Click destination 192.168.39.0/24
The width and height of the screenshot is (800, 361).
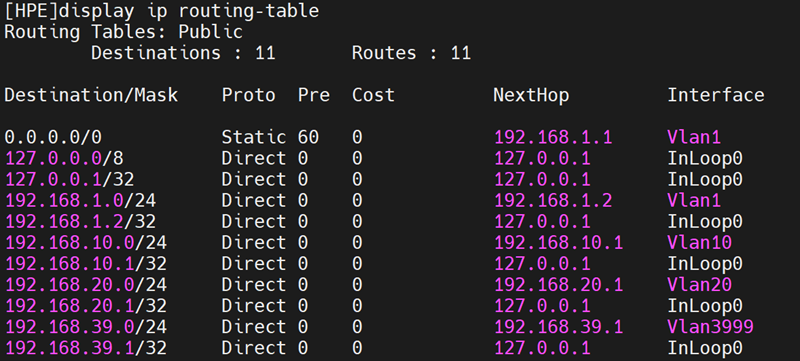[x=86, y=327]
